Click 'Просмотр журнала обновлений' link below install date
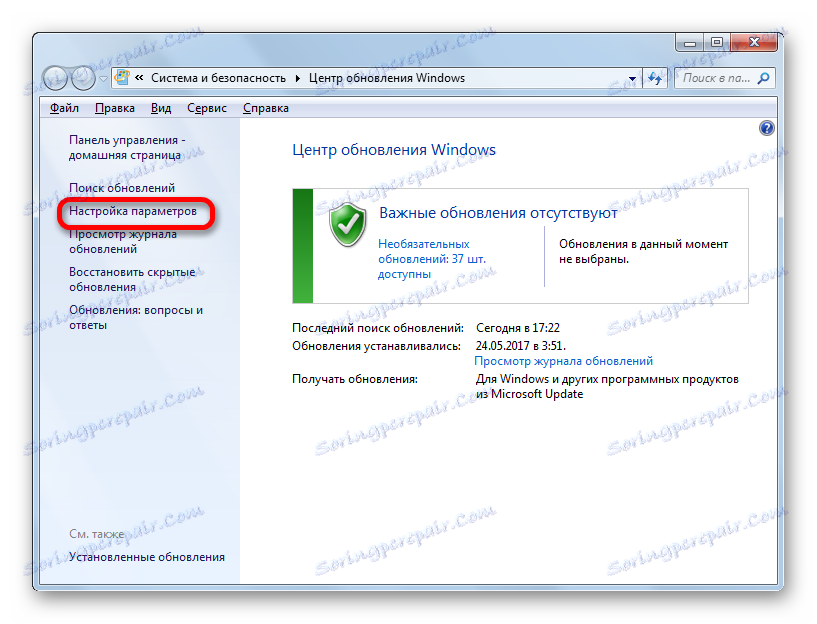 coord(563,361)
